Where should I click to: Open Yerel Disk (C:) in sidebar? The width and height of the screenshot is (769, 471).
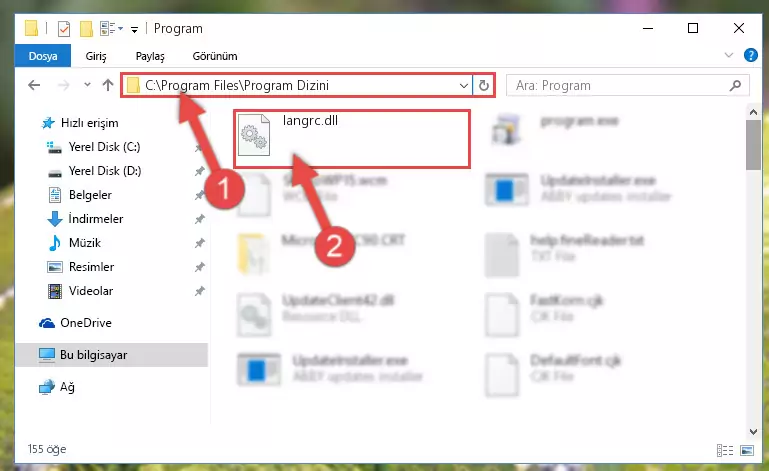coord(104,147)
